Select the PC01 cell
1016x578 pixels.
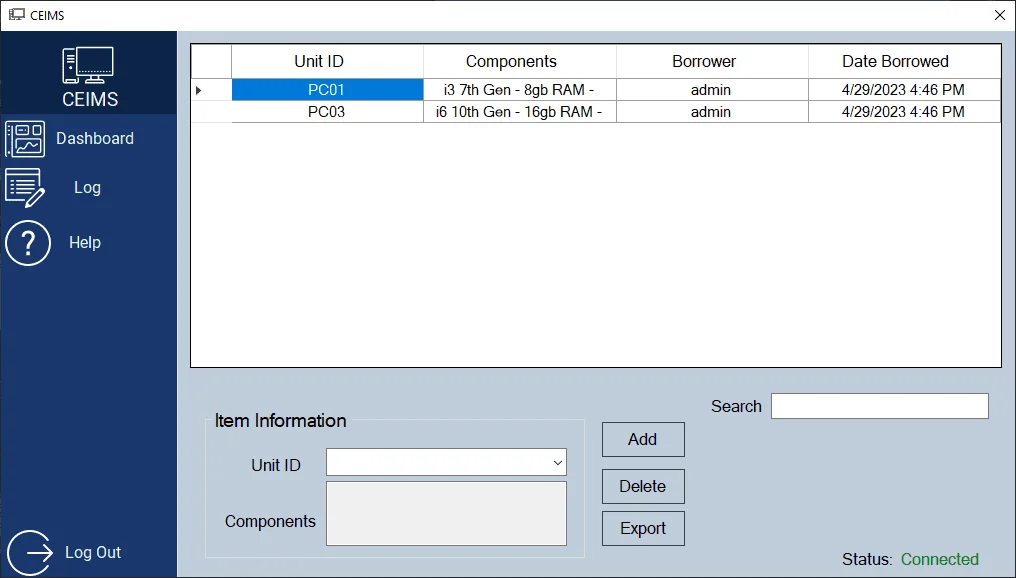tap(327, 89)
